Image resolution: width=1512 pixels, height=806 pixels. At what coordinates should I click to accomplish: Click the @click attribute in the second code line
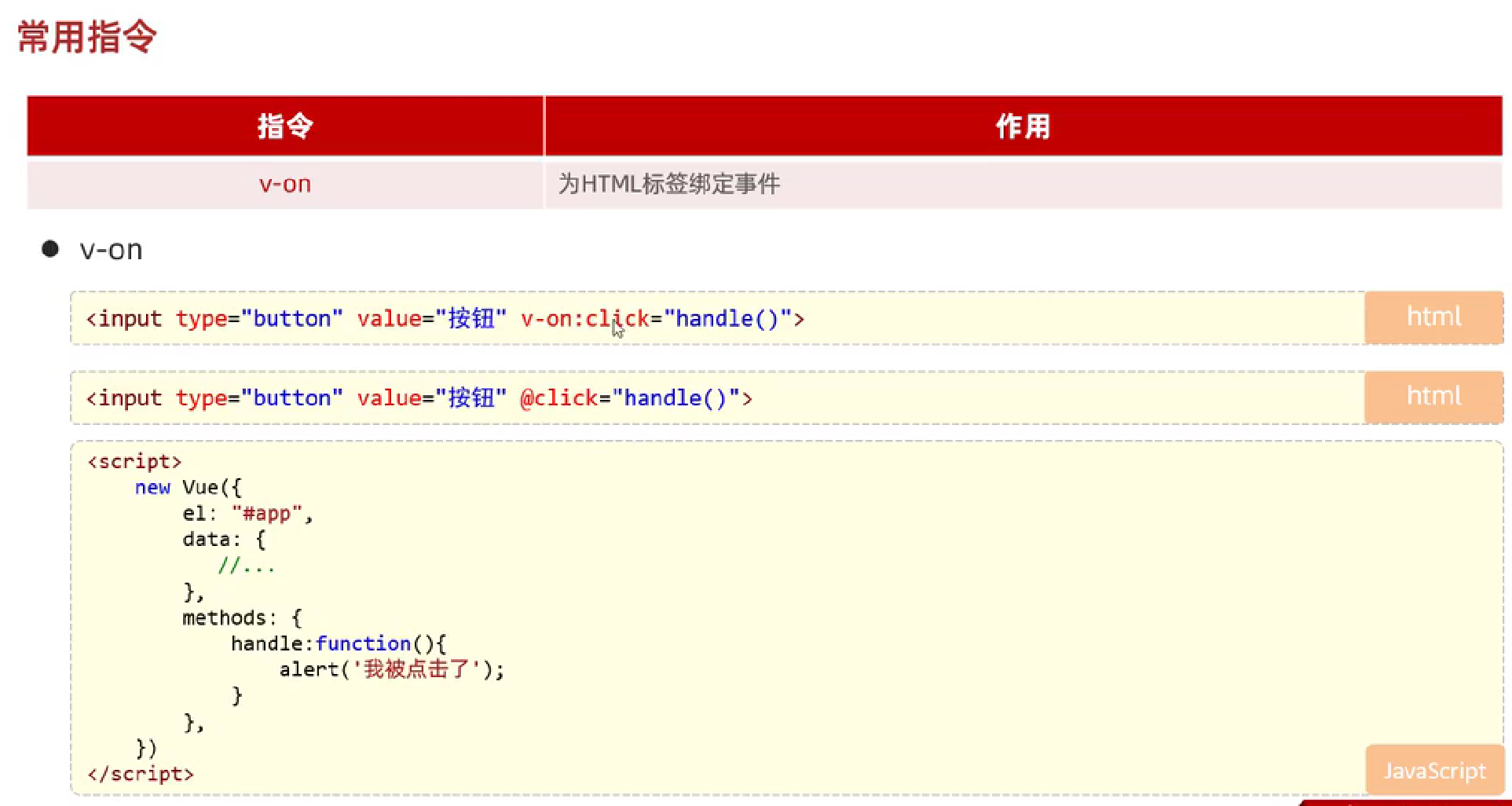click(x=559, y=398)
